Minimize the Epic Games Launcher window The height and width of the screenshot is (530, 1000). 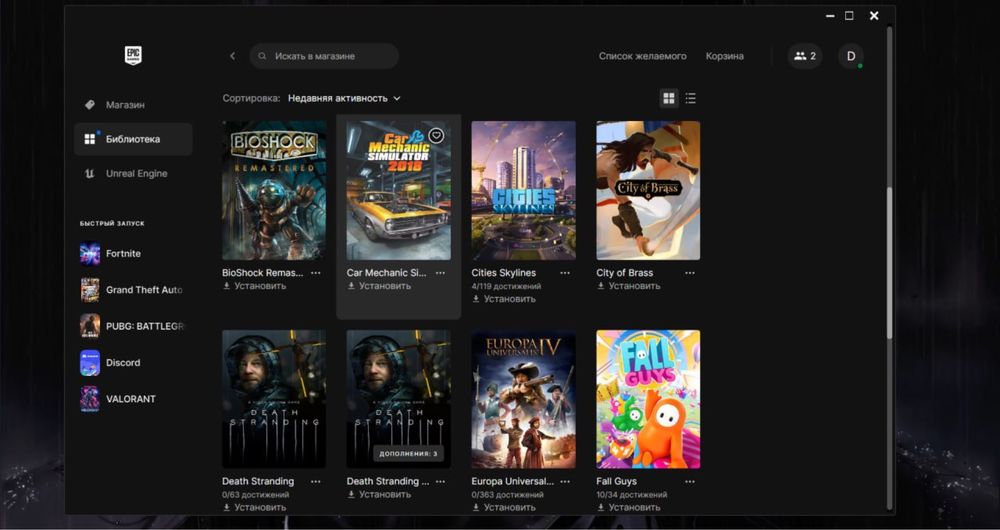(x=830, y=16)
